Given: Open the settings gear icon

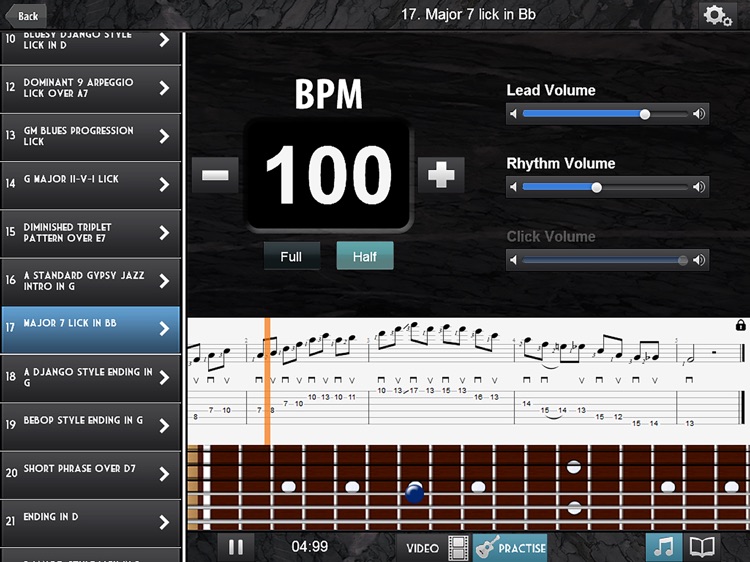Looking at the screenshot, I should [717, 16].
